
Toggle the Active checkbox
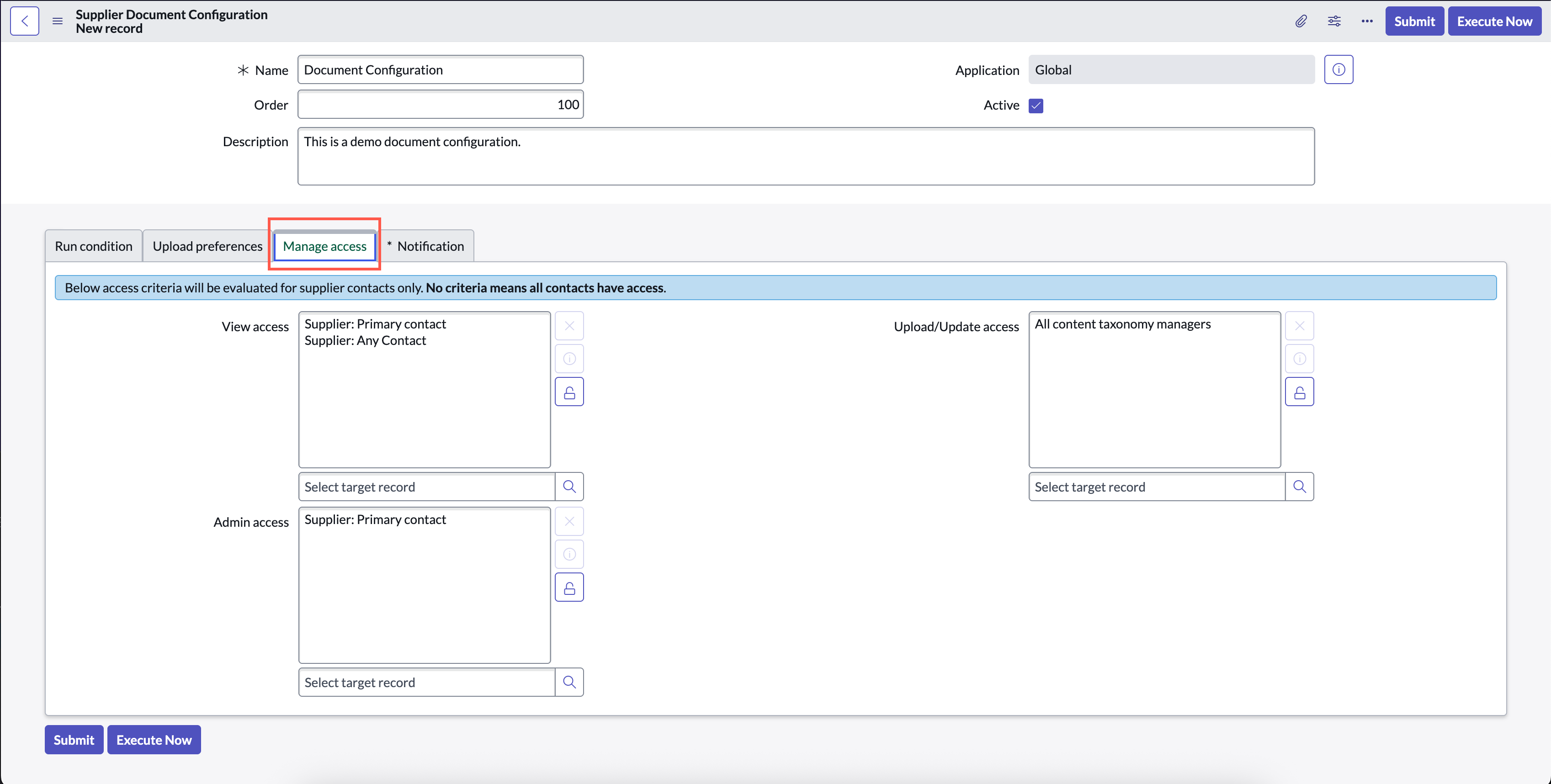(x=1036, y=106)
